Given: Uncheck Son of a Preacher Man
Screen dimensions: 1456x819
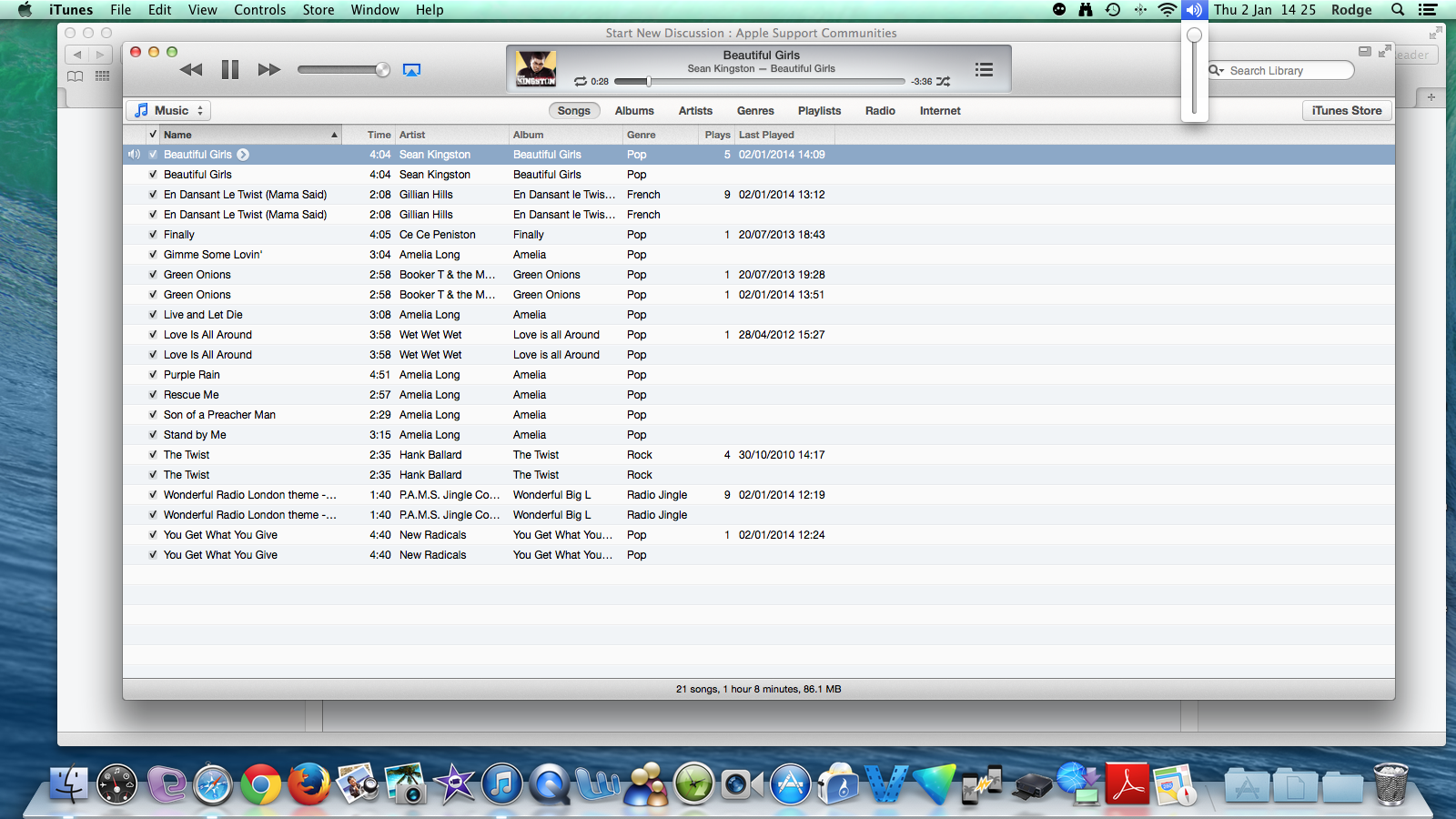Looking at the screenshot, I should coord(153,415).
